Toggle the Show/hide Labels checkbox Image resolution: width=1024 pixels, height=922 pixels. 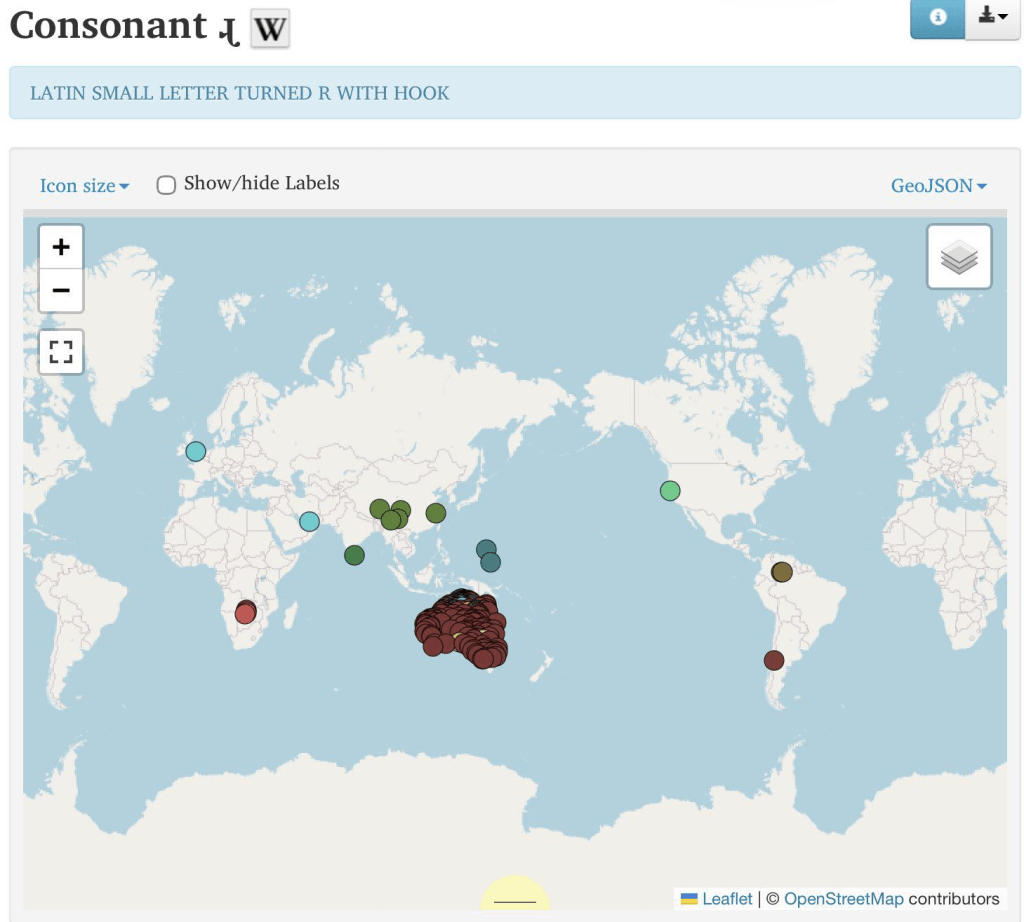coord(167,185)
